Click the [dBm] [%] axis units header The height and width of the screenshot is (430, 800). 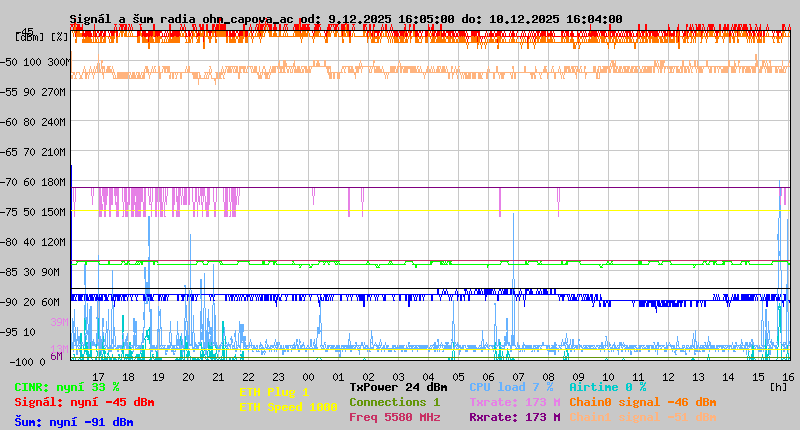(42, 37)
